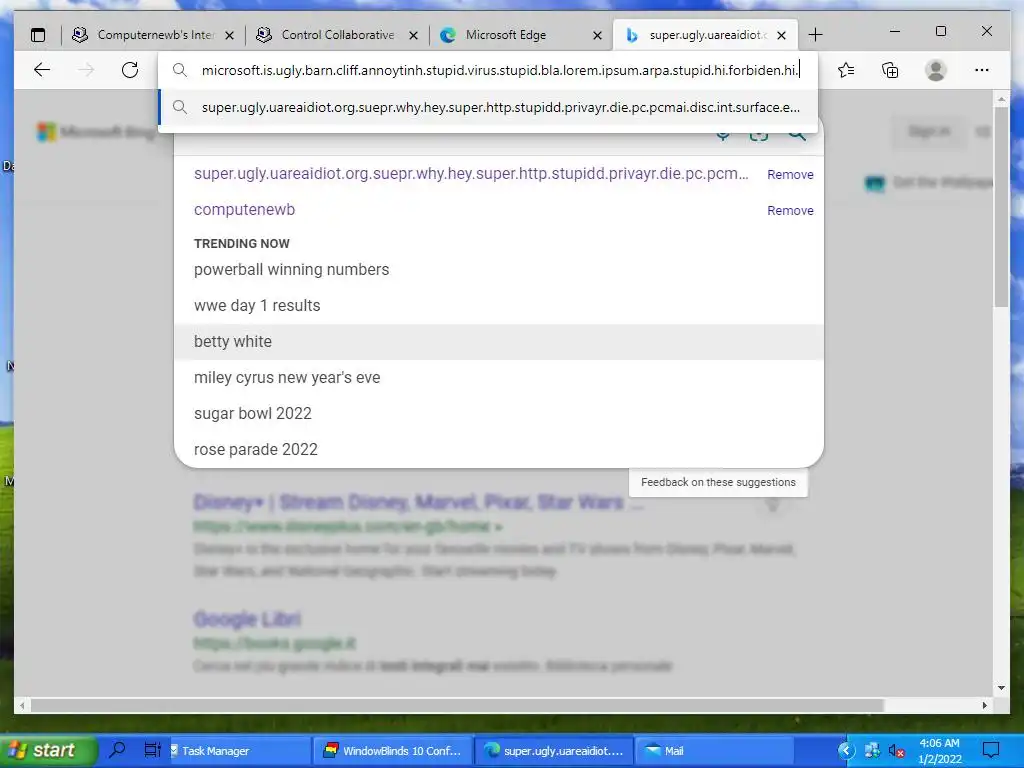1024x768 pixels.
Task: Select rose parade 2022 suggestion
Action: (x=499, y=449)
